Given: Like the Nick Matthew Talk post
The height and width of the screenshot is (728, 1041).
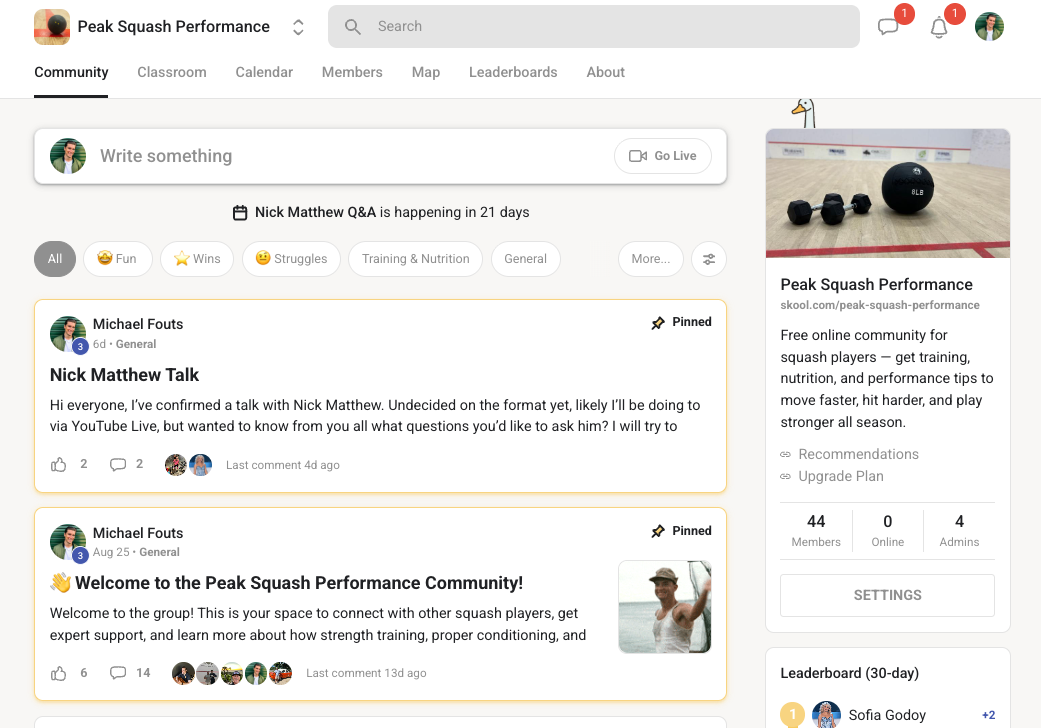Looking at the screenshot, I should 58,465.
